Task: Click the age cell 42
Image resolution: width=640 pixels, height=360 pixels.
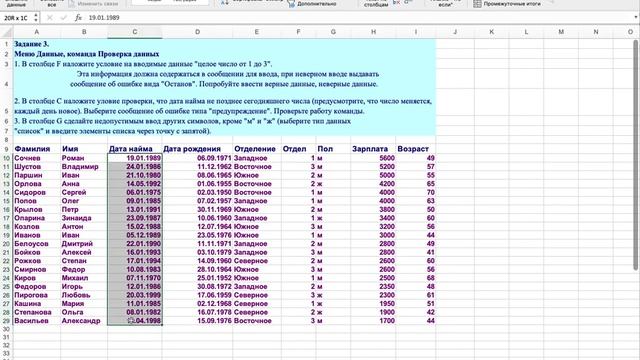Action: tap(416, 312)
